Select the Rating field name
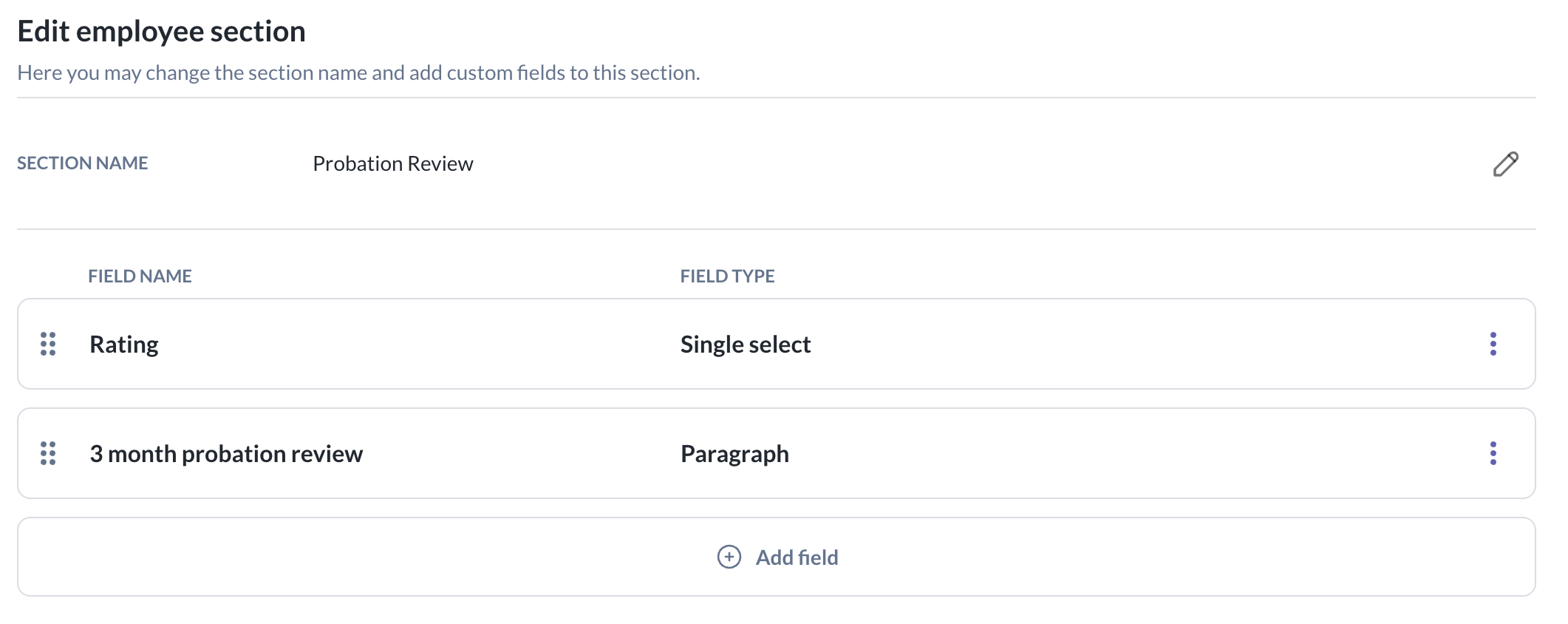Viewport: 1568px width, 624px height. click(124, 345)
